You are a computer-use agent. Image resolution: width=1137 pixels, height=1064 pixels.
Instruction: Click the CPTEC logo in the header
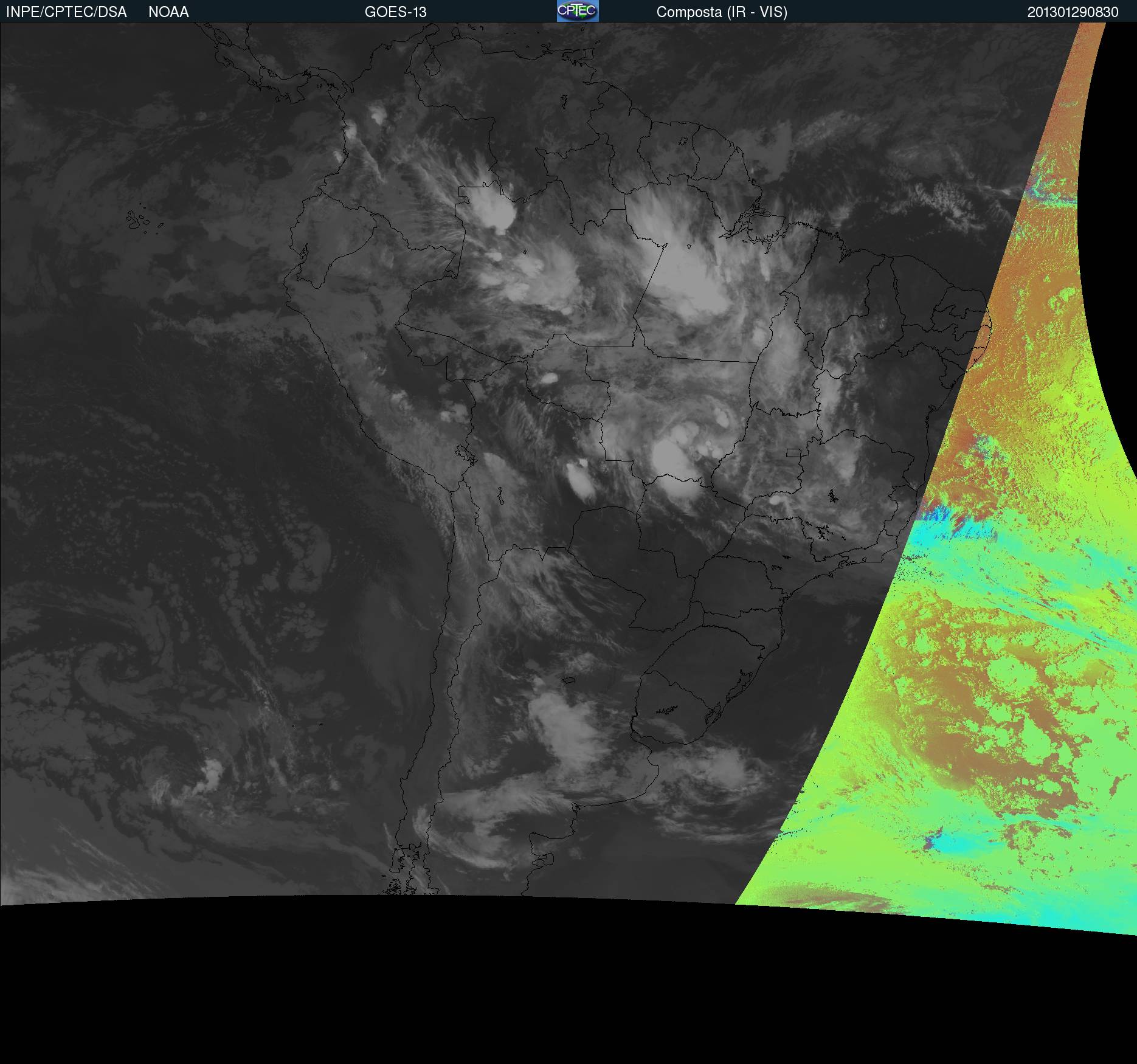tap(578, 11)
